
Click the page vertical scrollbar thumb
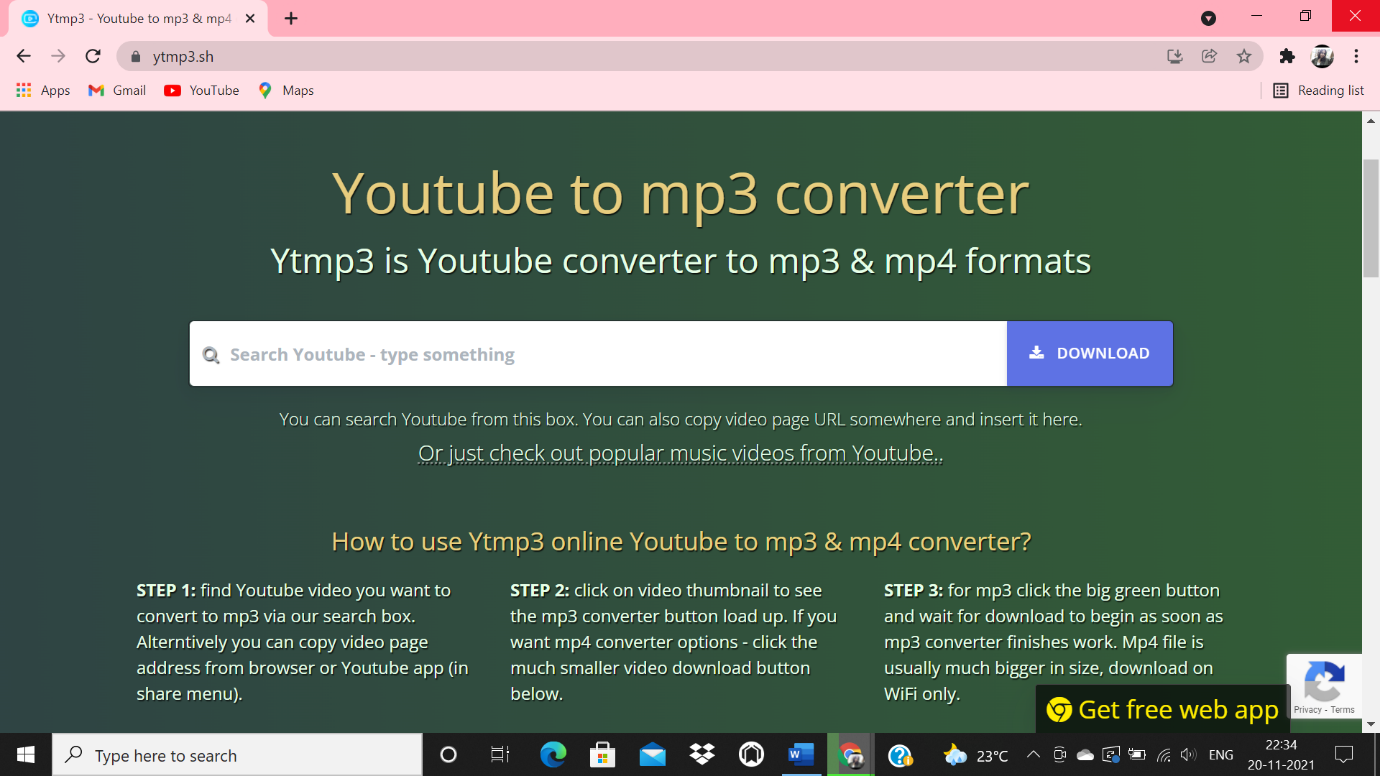1371,217
